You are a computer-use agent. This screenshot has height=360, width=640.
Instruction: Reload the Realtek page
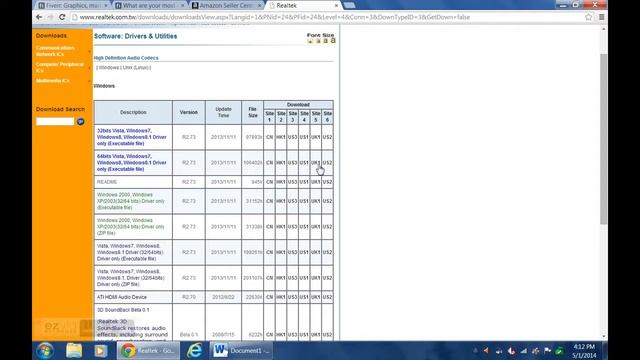pos(62,17)
